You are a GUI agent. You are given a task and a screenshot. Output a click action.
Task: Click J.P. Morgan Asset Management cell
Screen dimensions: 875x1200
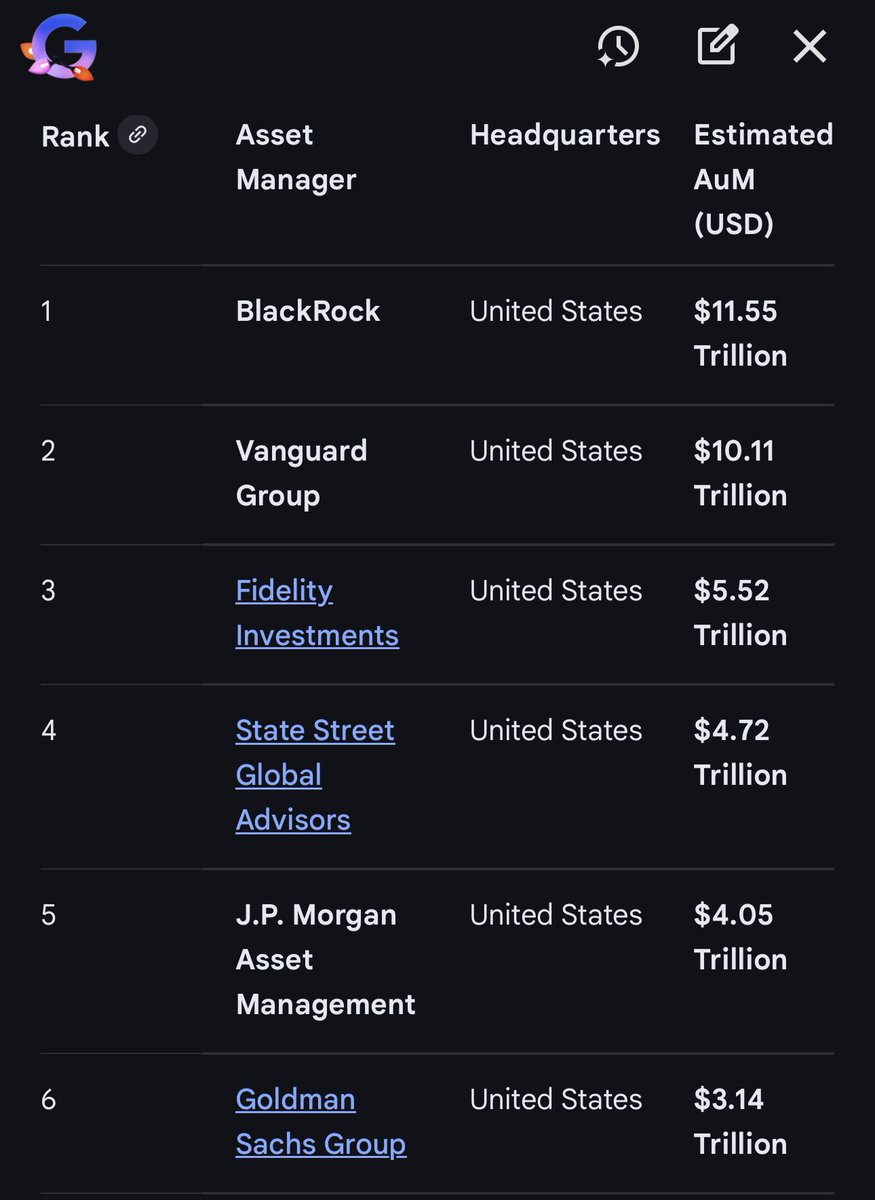(x=324, y=959)
